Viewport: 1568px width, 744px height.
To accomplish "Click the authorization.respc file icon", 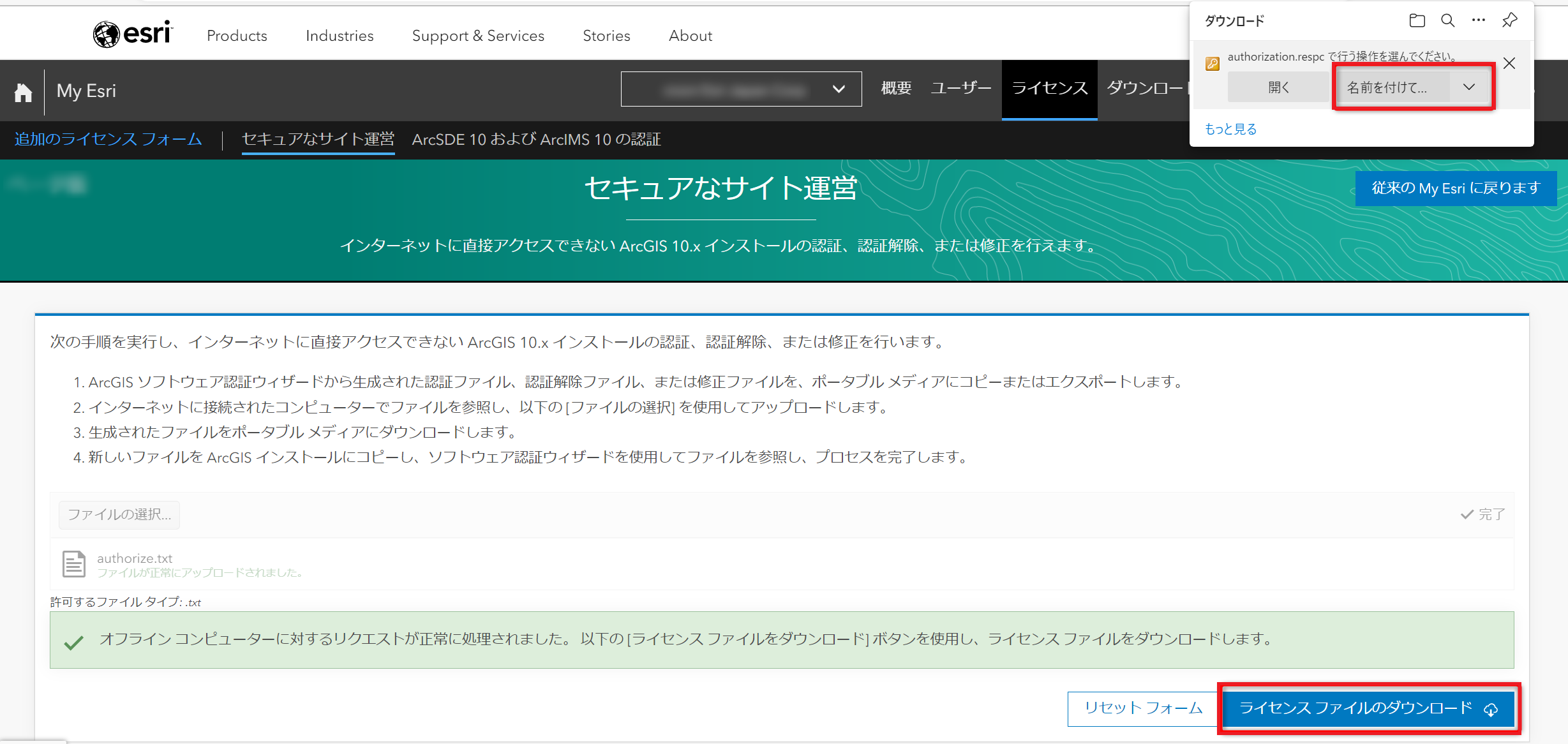I will tap(1212, 63).
